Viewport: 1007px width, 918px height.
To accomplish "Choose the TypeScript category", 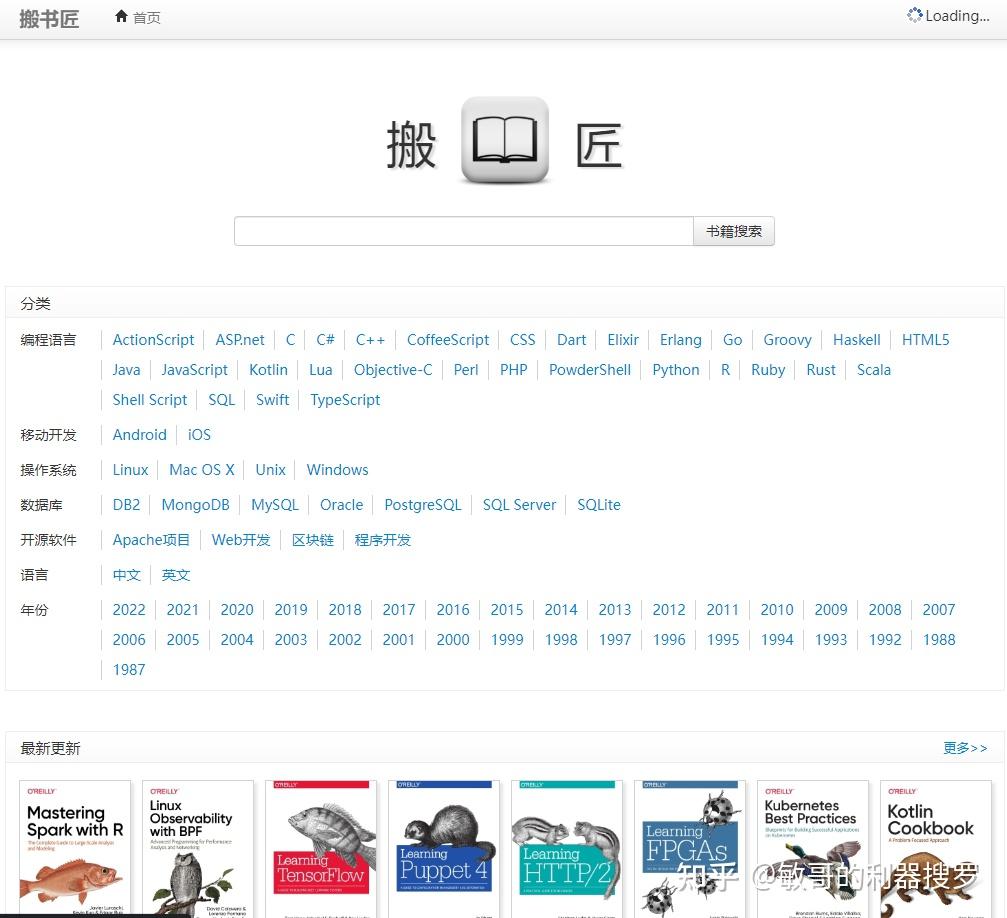I will [x=345, y=400].
